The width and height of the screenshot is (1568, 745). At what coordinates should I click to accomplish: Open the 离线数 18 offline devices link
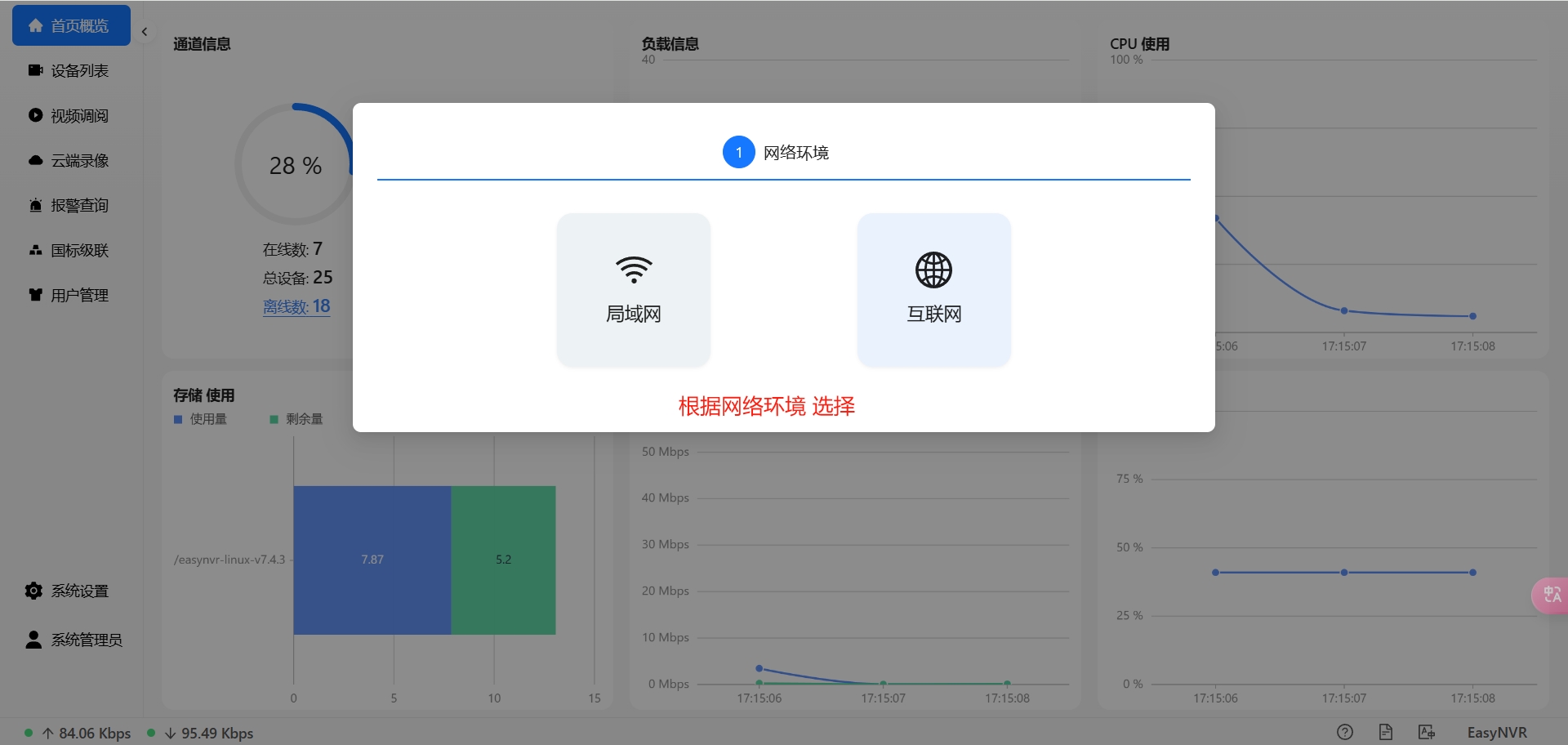click(296, 306)
